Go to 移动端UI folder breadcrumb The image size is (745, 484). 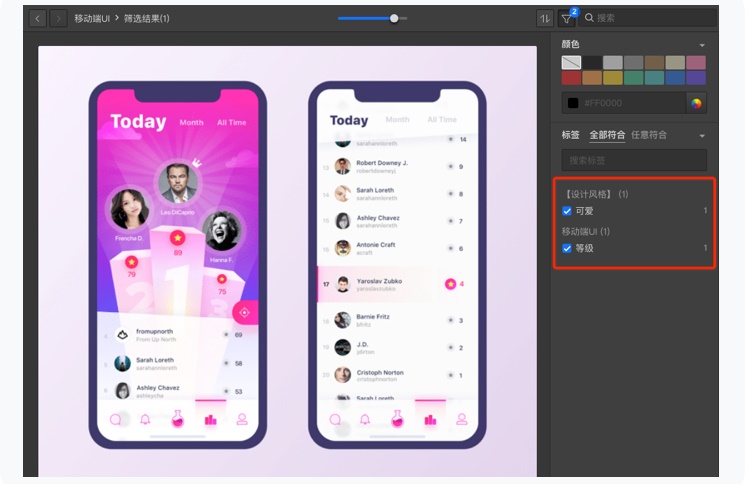[92, 18]
